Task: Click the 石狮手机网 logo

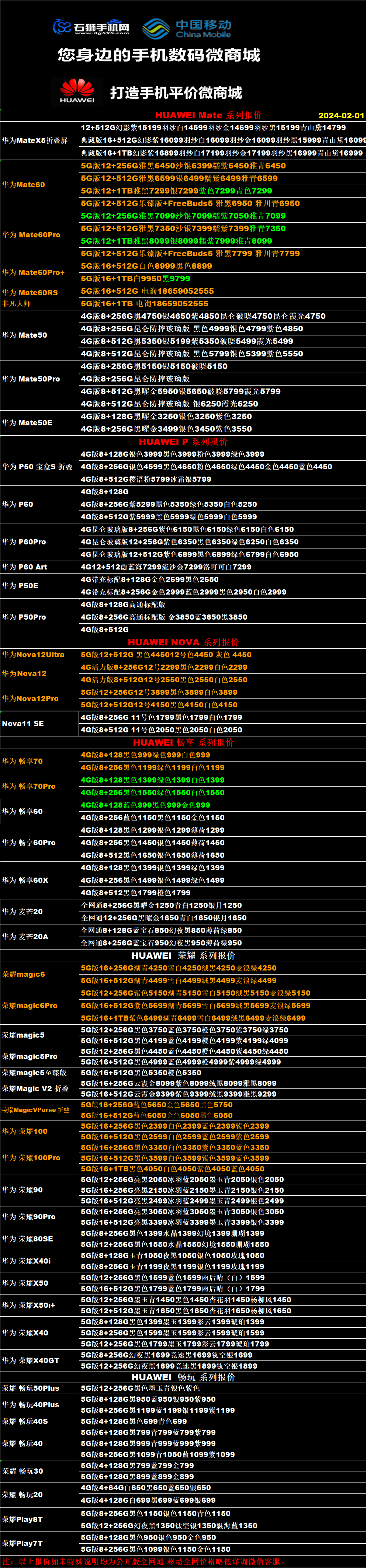Action: [x=91, y=27]
